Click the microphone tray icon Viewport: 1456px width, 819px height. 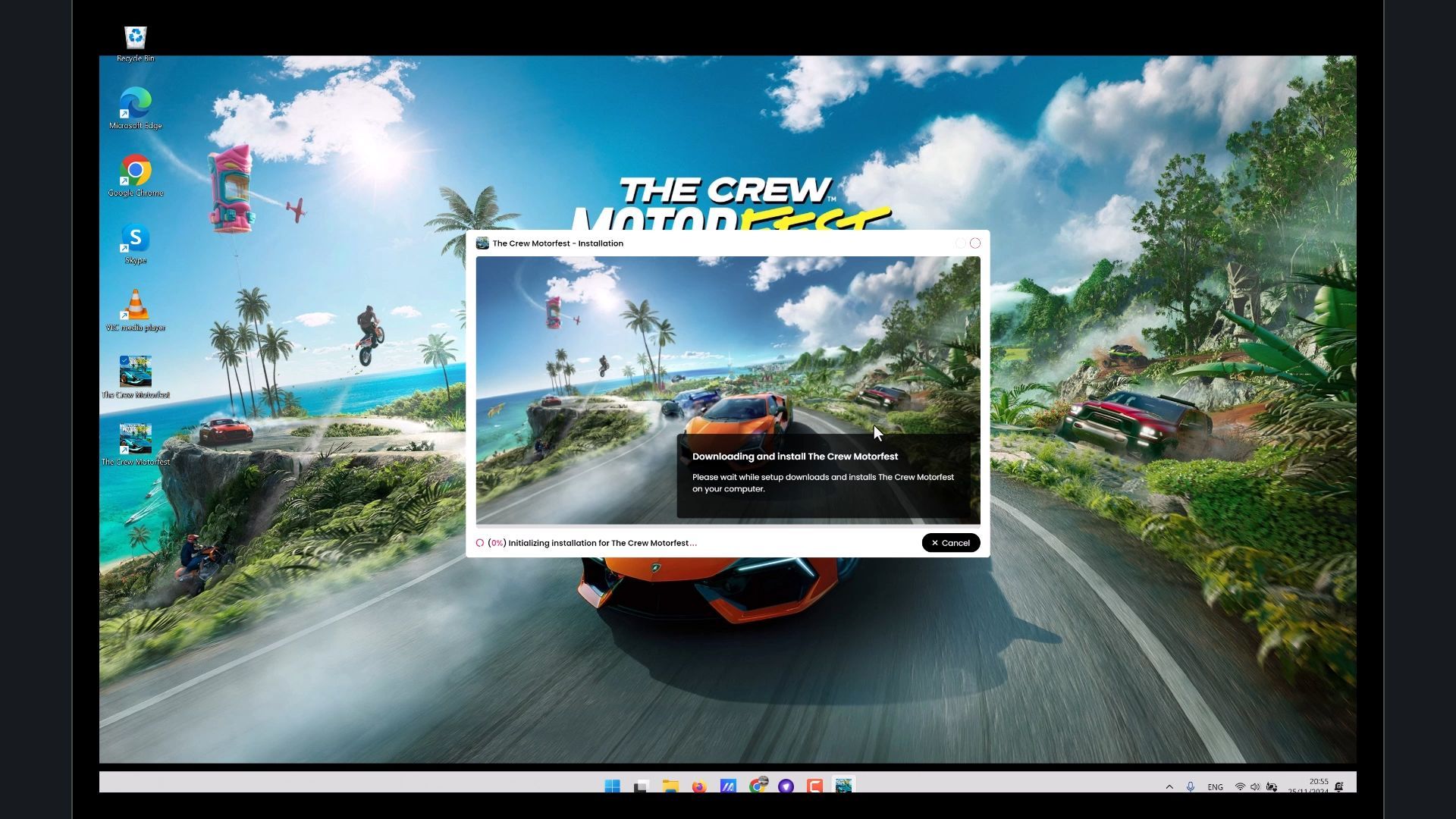(1191, 786)
